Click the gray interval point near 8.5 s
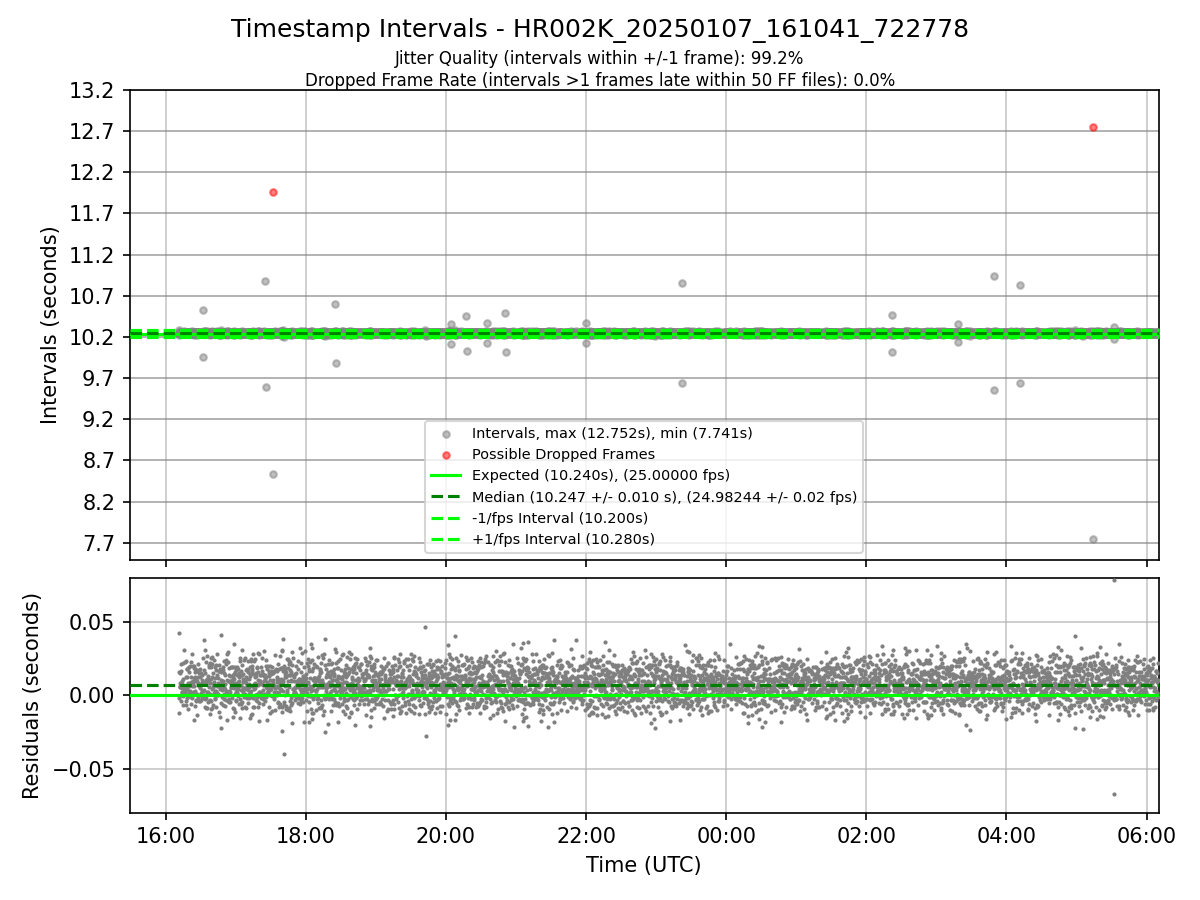1200x900 pixels. click(273, 474)
